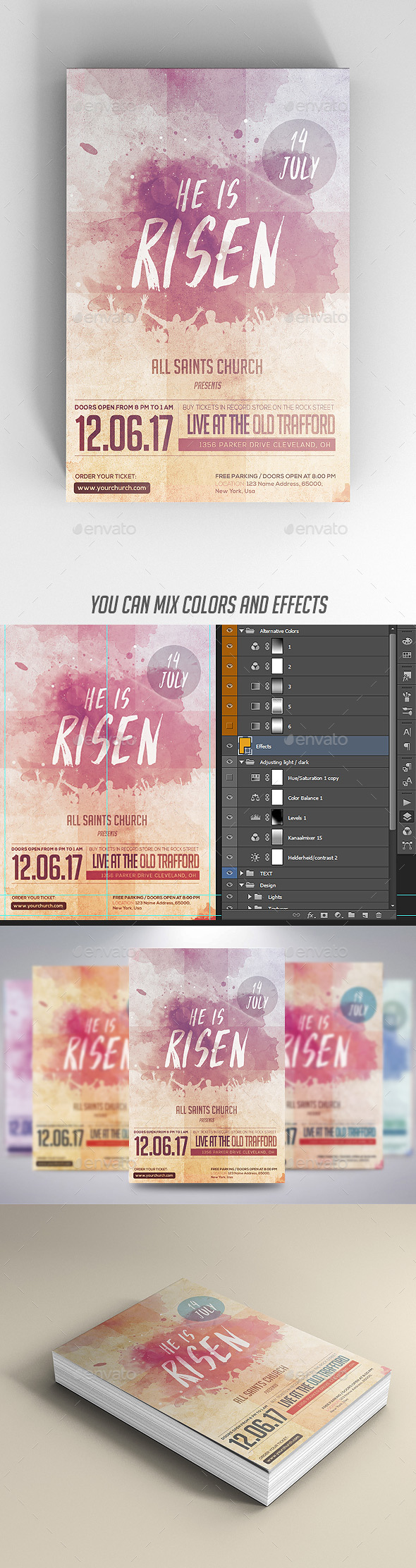Screen dimensions: 416x1568
Task: Open the Channels panel circles icon
Action: pos(407,831)
